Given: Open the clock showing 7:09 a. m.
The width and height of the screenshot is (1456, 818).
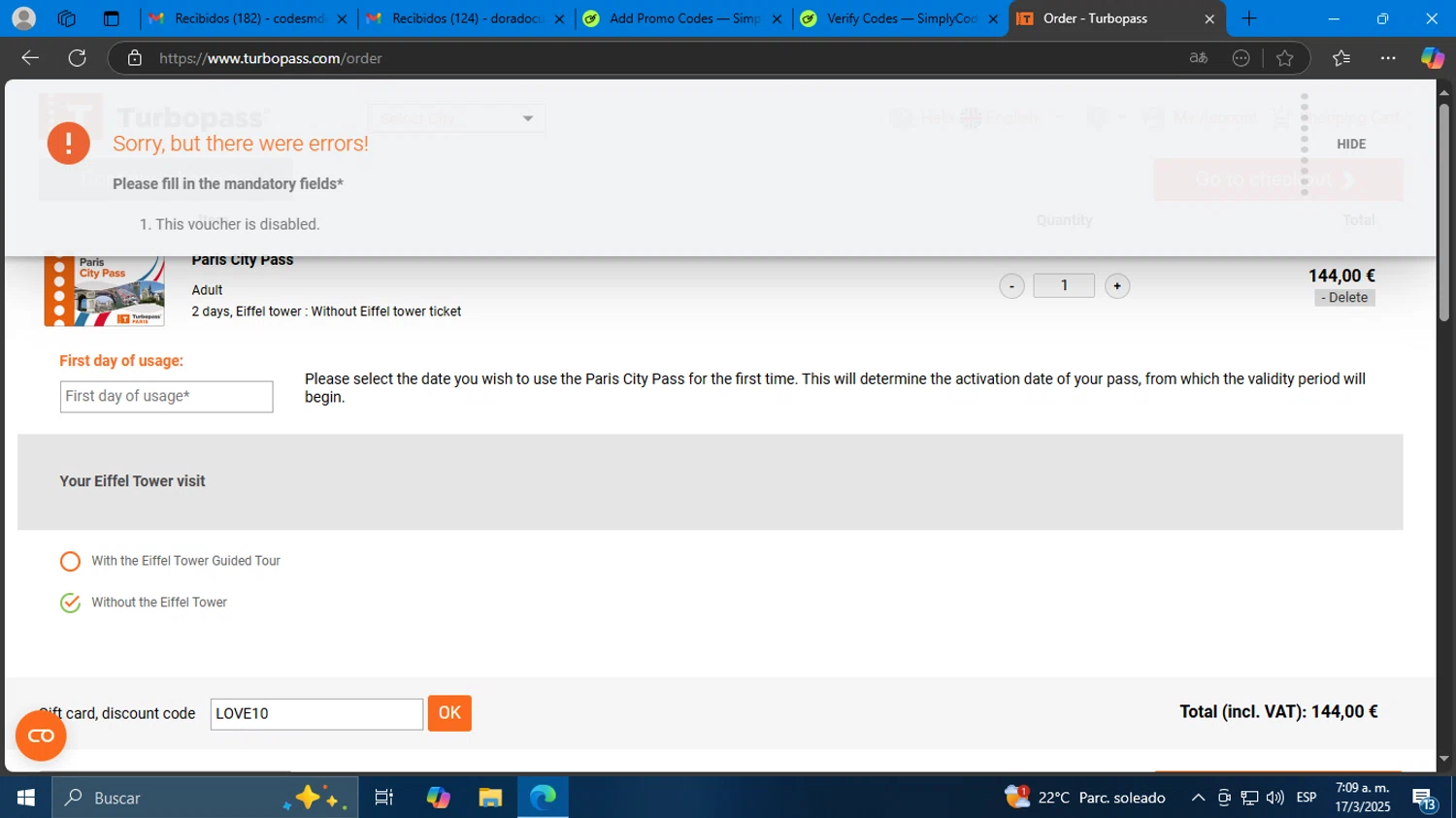Looking at the screenshot, I should pos(1363,798).
